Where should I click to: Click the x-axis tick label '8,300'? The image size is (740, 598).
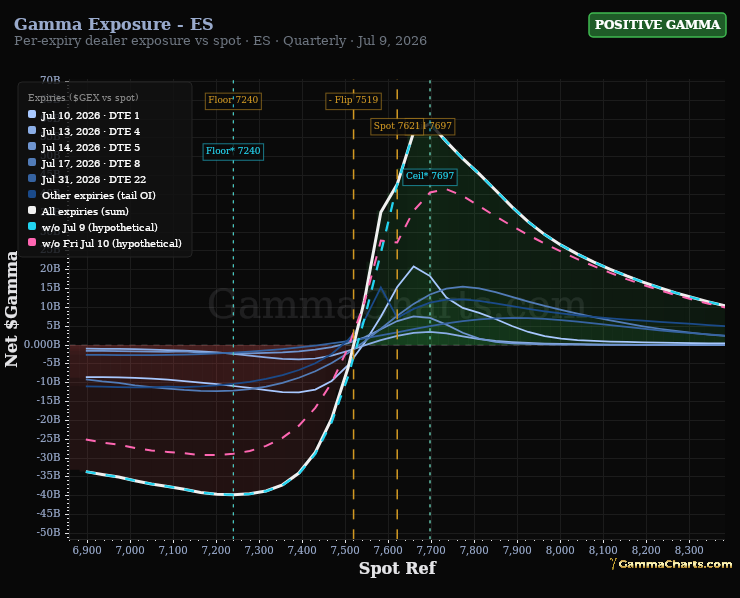[x=690, y=550]
